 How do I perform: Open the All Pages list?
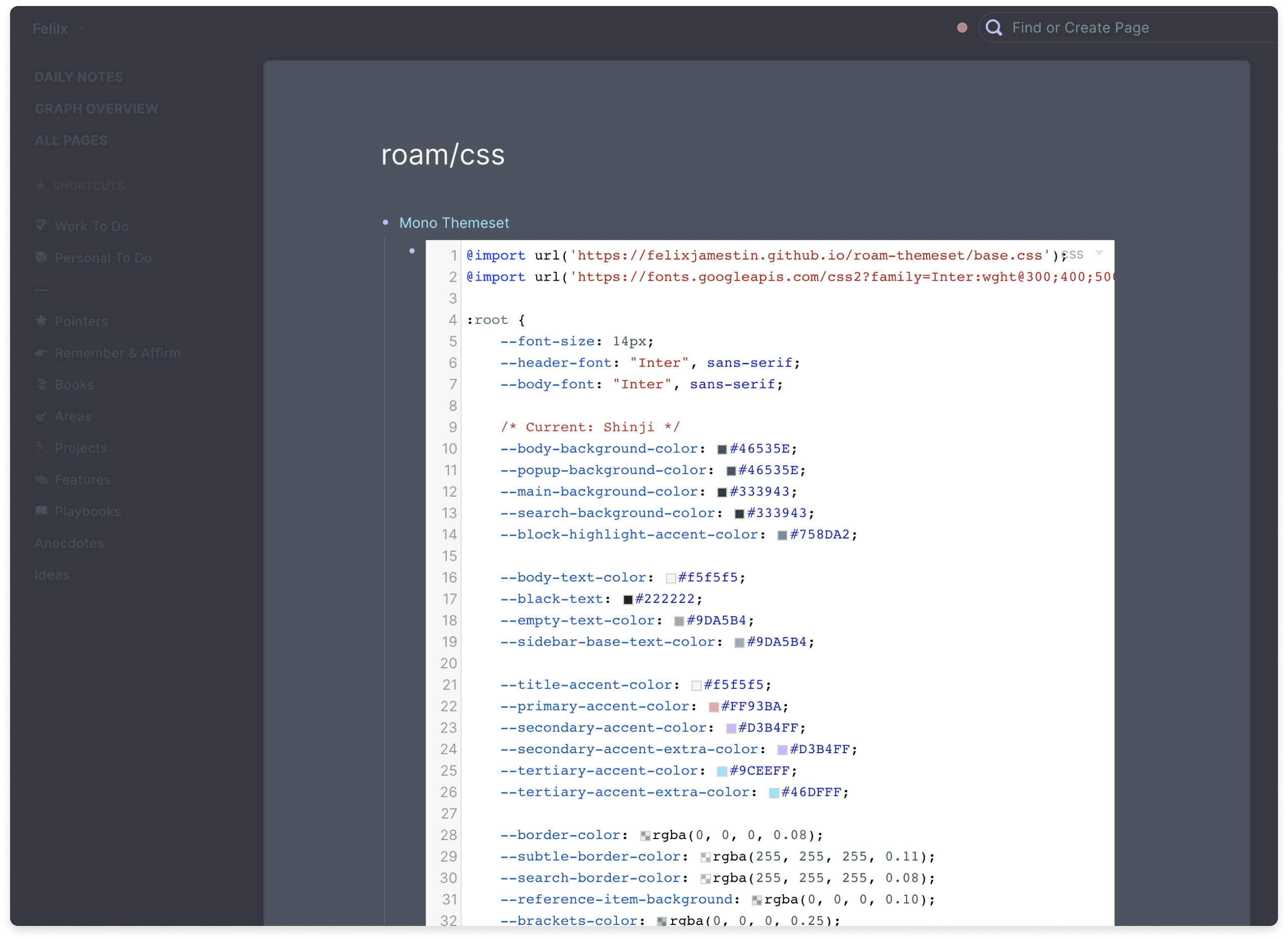click(70, 141)
